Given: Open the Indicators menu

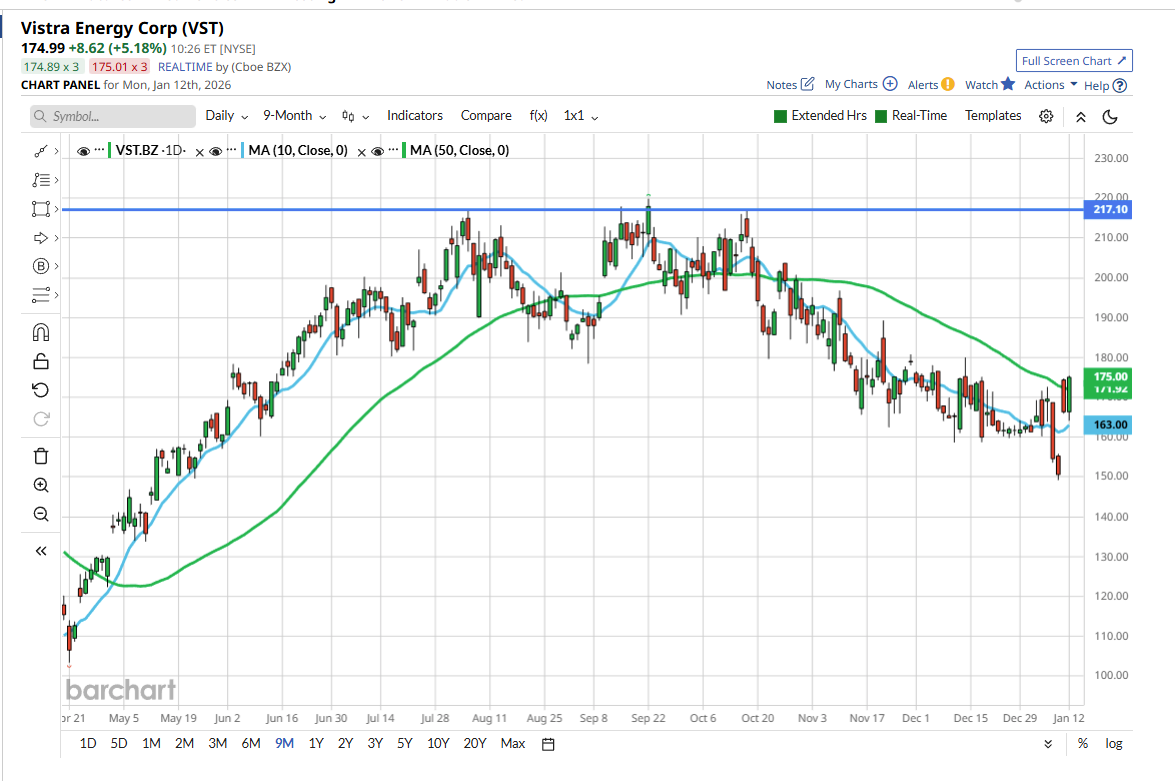Looking at the screenshot, I should (415, 116).
